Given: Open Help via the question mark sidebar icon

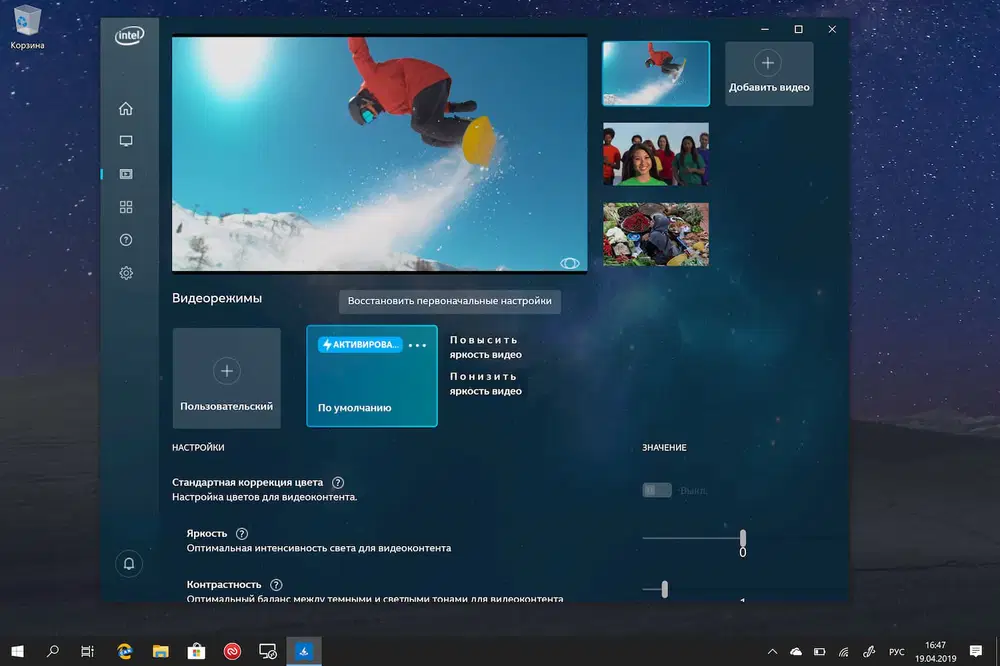Looking at the screenshot, I should click(x=126, y=239).
